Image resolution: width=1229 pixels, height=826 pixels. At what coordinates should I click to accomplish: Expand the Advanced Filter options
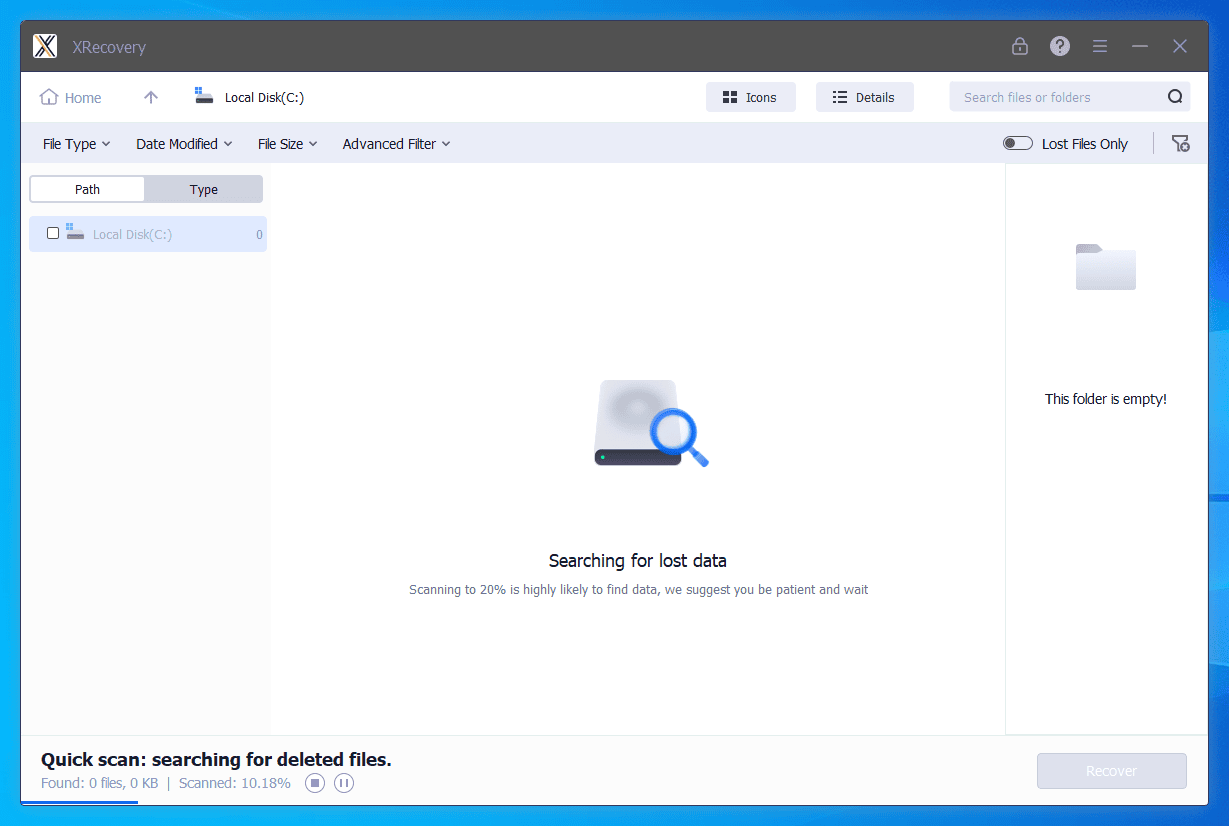[395, 143]
